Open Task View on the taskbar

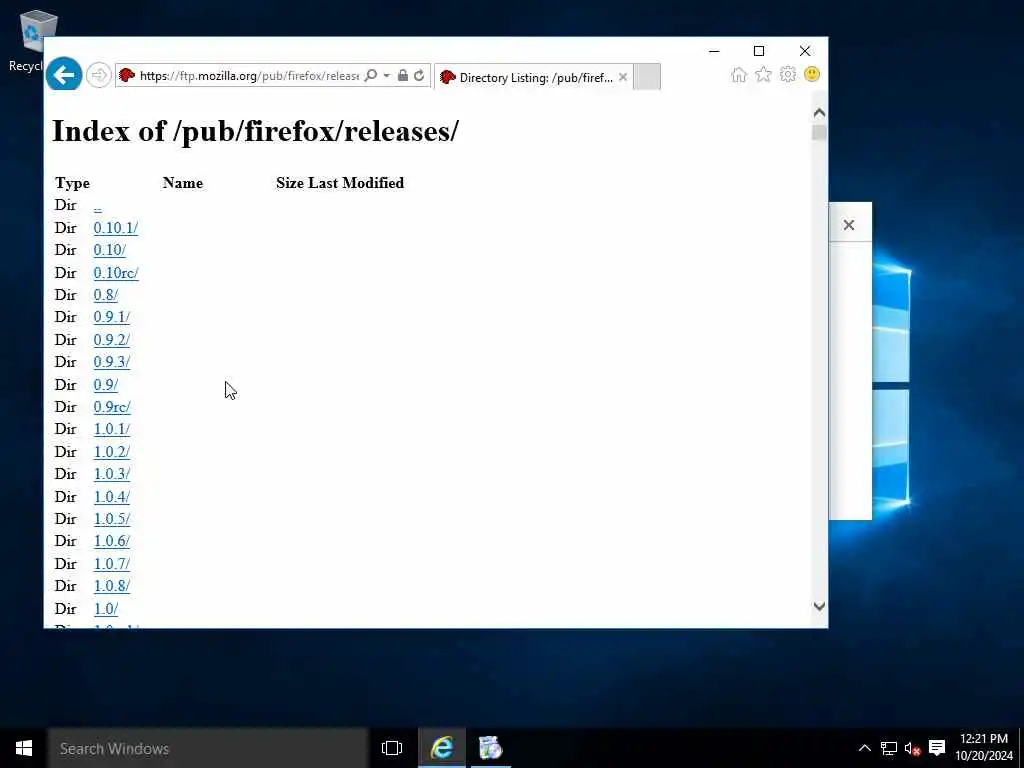(392, 748)
